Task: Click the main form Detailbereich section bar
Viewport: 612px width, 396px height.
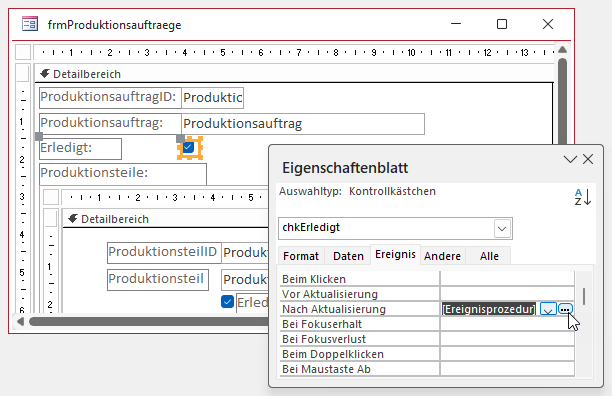Action: pyautogui.click(x=294, y=74)
